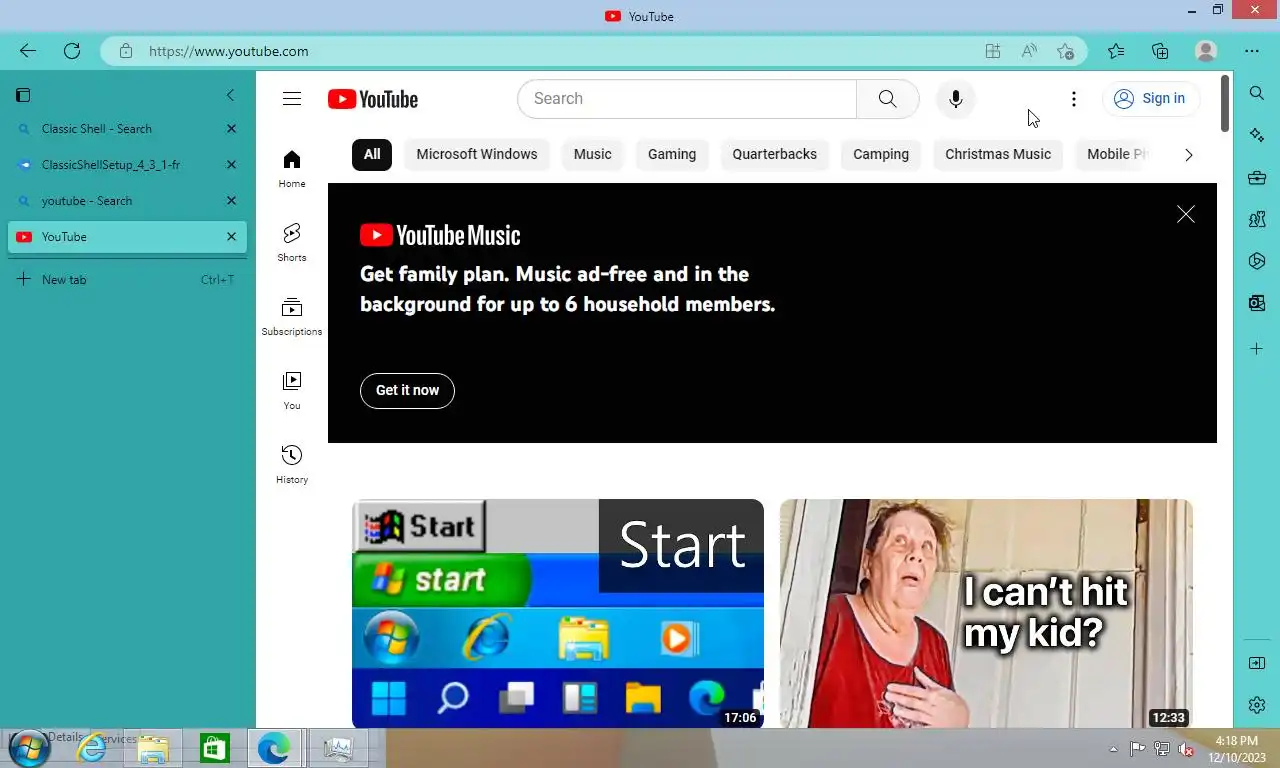View site information via the address bar lock icon
Screen dimensions: 1280x768
tap(126, 51)
